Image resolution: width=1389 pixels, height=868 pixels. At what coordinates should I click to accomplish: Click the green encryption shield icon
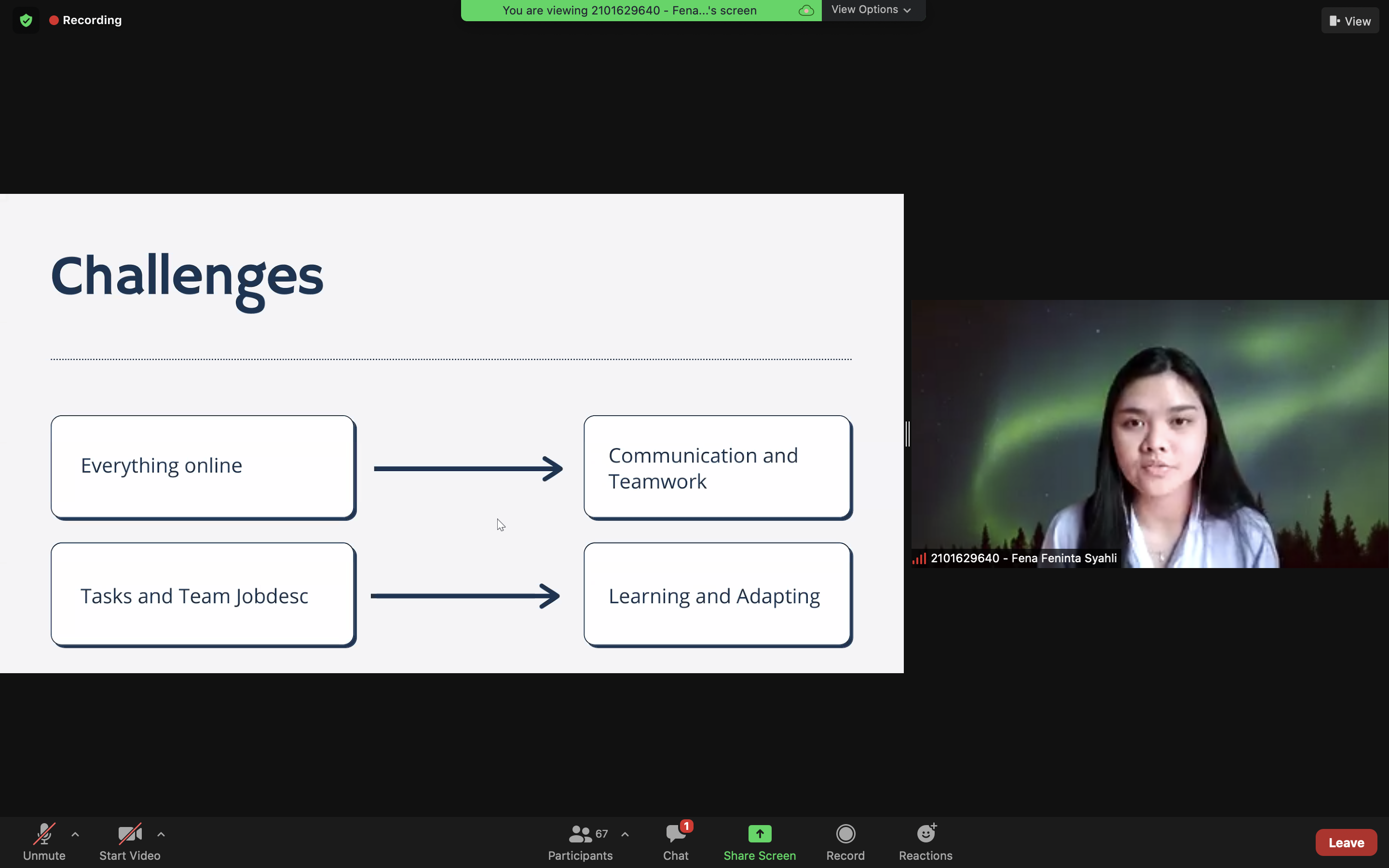click(x=26, y=21)
